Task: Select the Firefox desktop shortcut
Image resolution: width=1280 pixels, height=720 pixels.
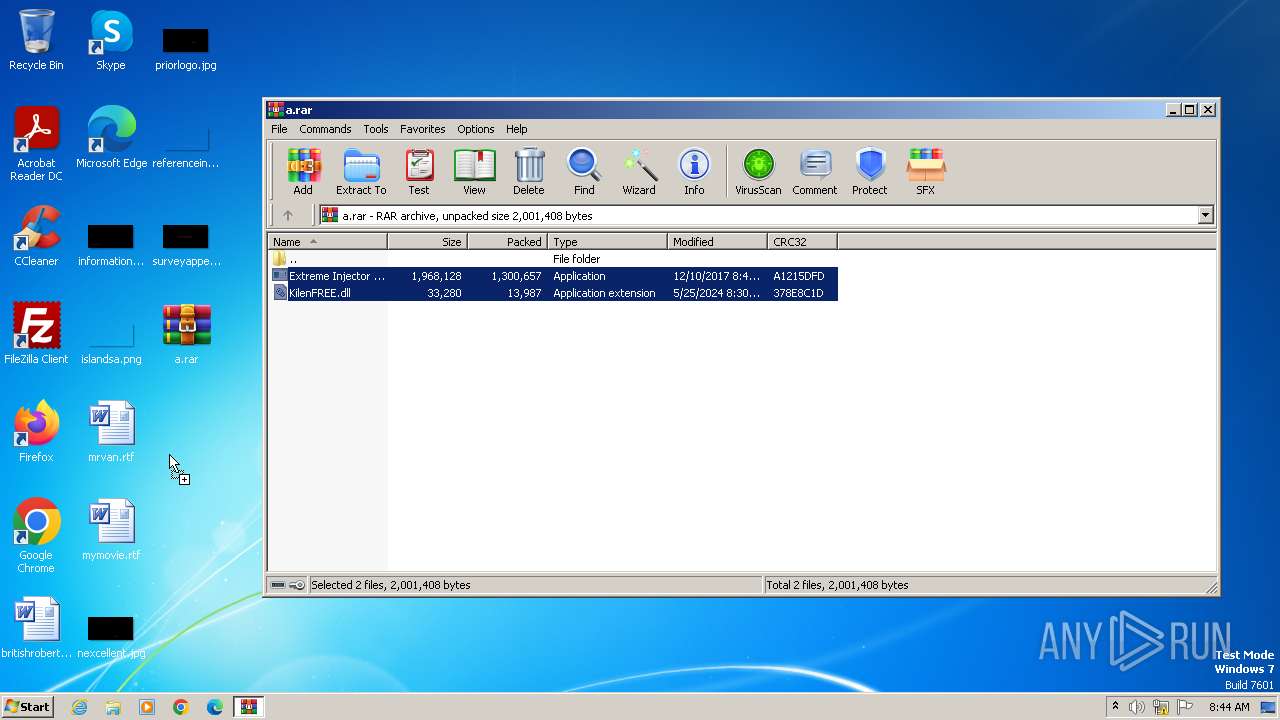Action: tap(36, 432)
